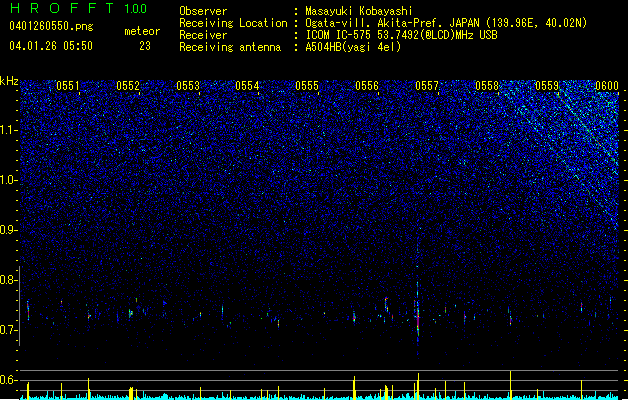Click the 0600 time marker
This screenshot has height=400, width=629.
click(607, 86)
